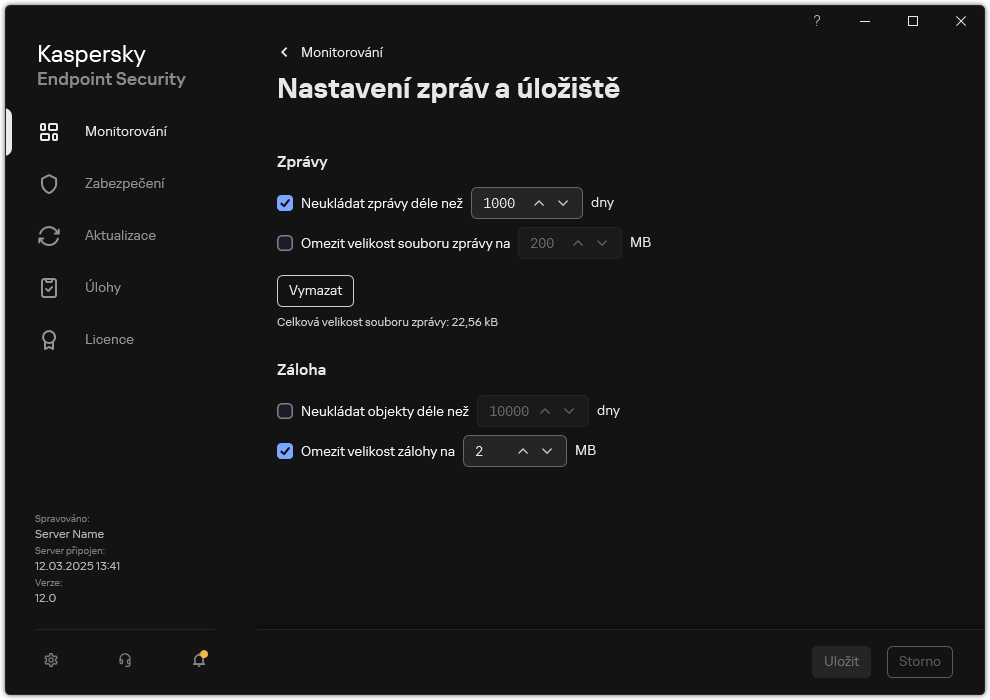This screenshot has height=700, width=990.
Task: Go back to Monitorování via back arrow
Action: click(284, 51)
